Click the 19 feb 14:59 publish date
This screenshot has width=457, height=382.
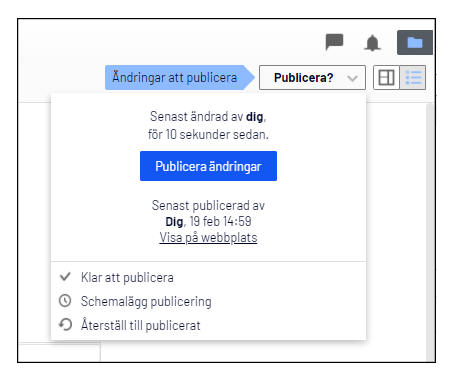[220, 221]
